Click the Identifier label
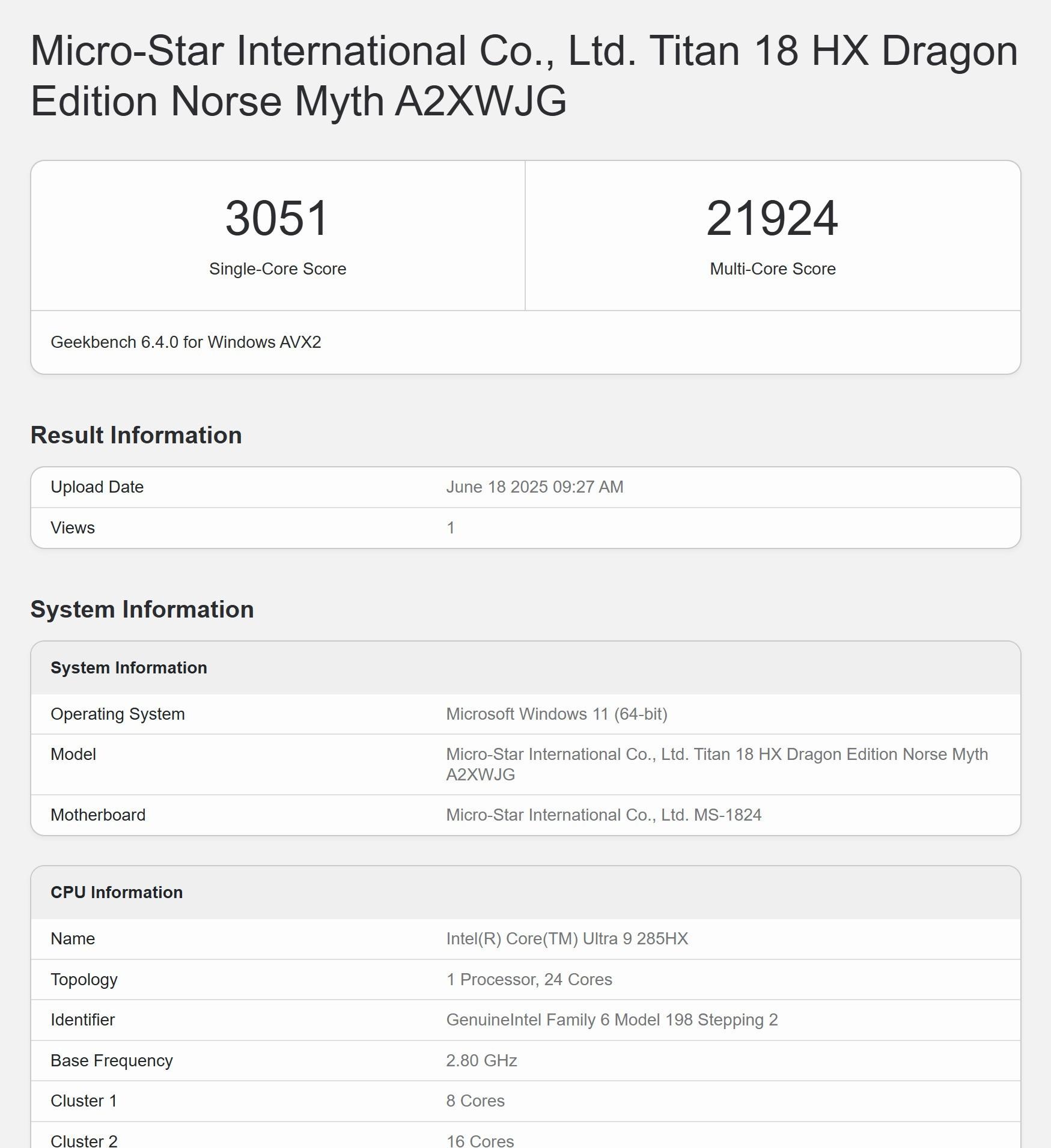Image resolution: width=1051 pixels, height=1148 pixels. coord(83,1020)
